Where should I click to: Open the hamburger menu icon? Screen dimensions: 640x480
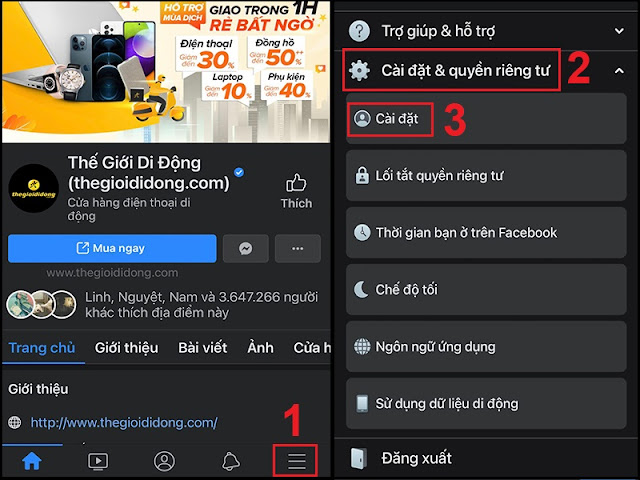point(297,461)
